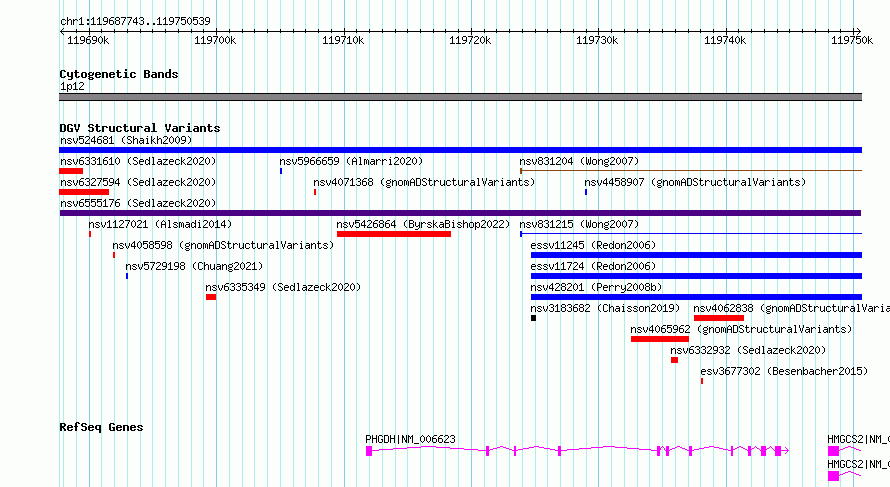
Task: Open the nsv6332932 (Sedlazeck2020) label
Action: 748,350
